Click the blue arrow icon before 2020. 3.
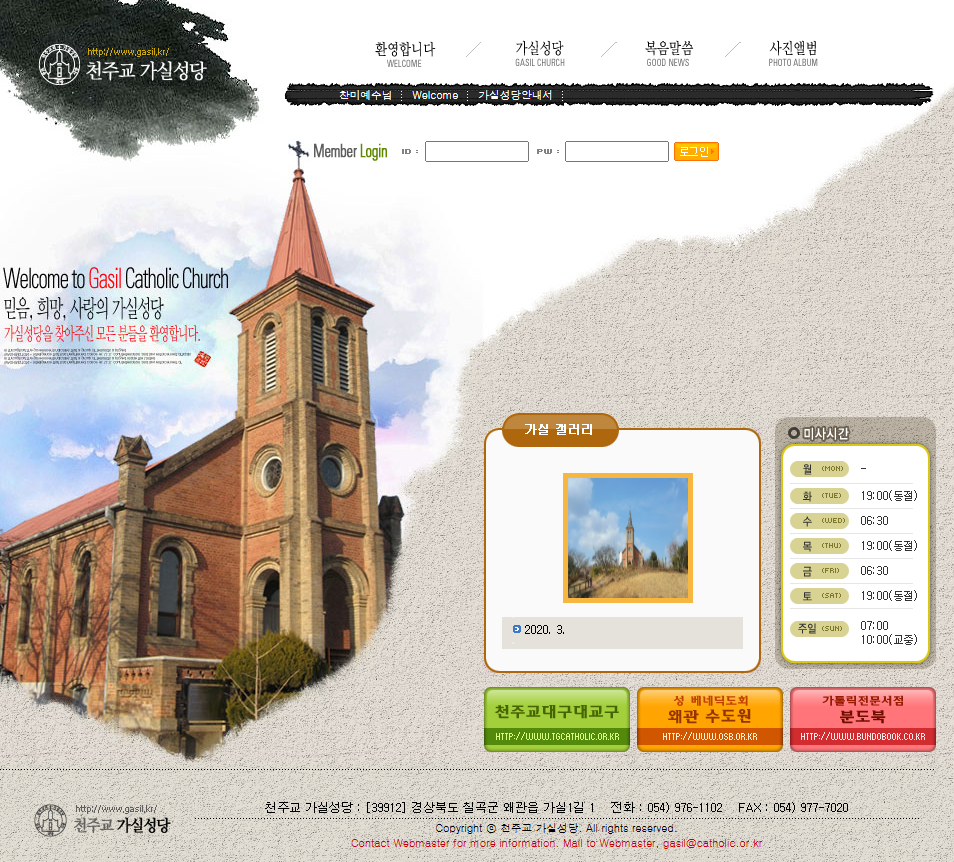 (516, 630)
